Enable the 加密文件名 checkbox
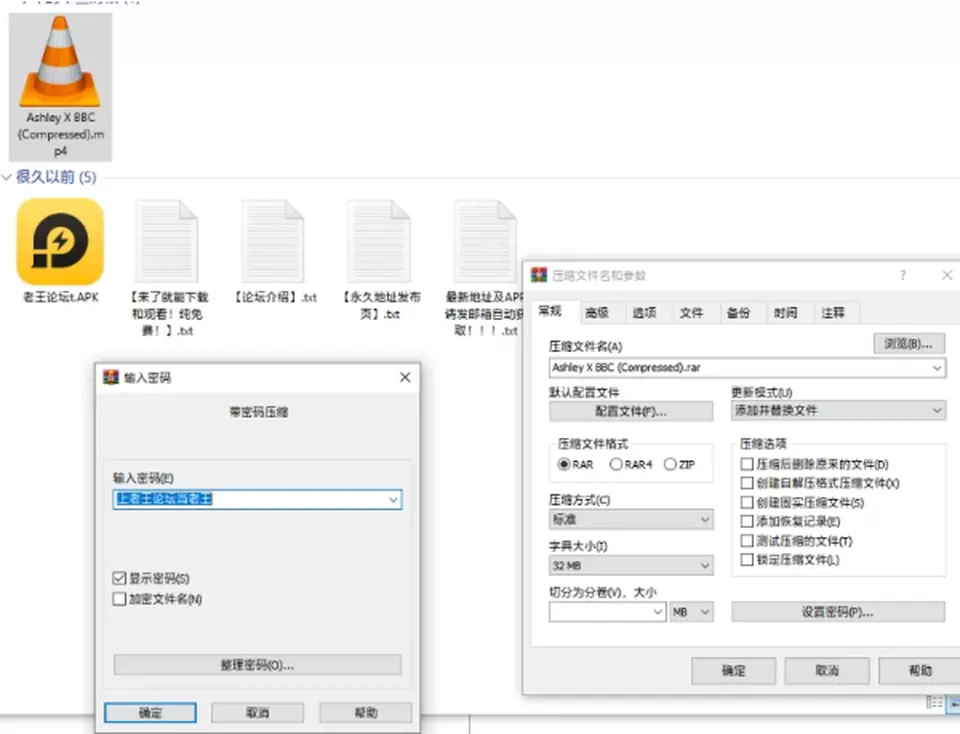This screenshot has width=960, height=734. pyautogui.click(x=119, y=599)
